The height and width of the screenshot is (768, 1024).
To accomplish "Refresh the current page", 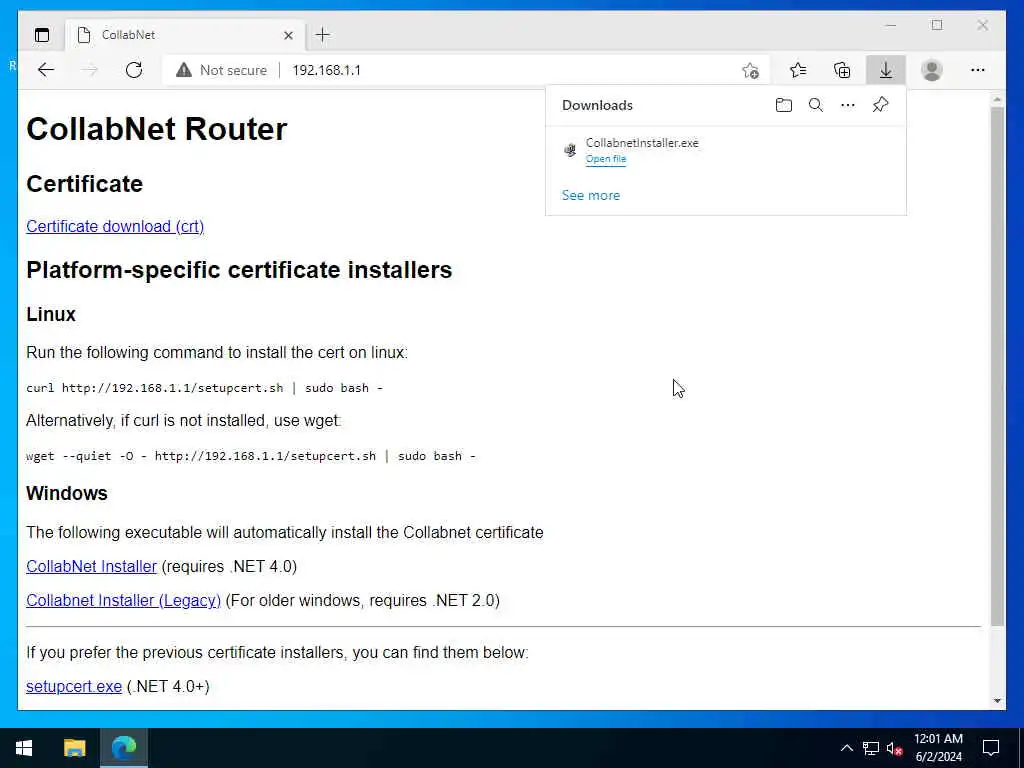I will 134,70.
